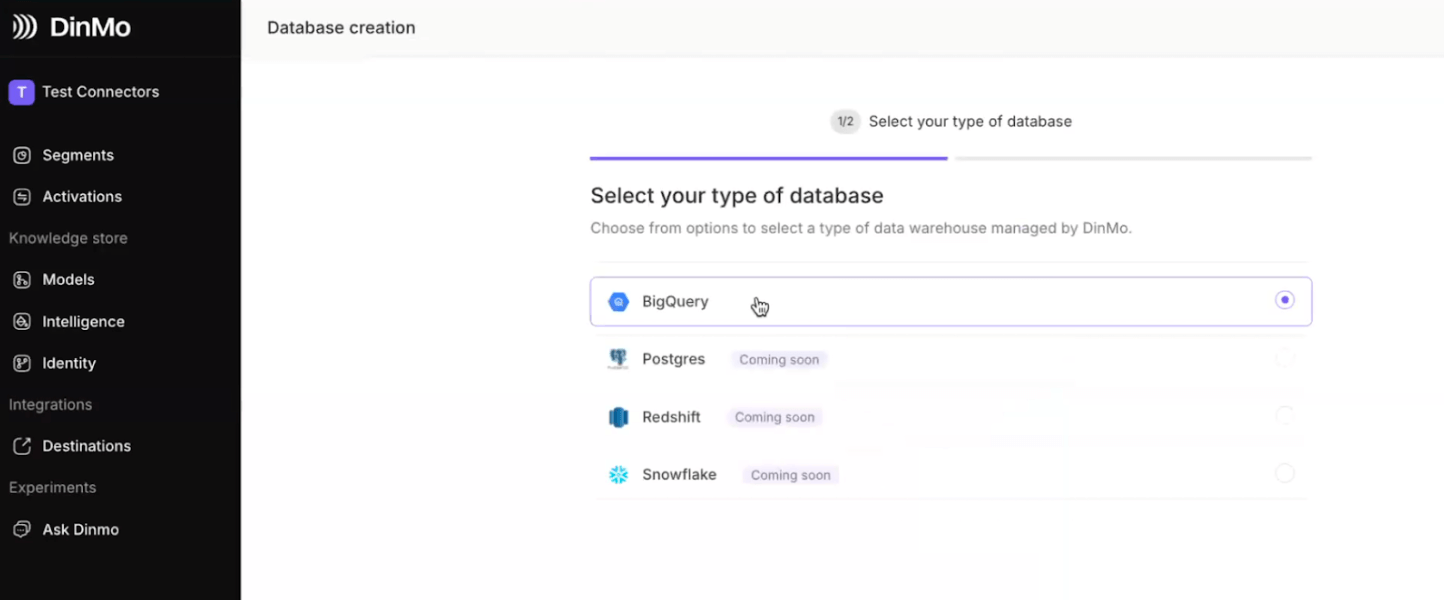Click the Ask Dinmo chat icon
Viewport: 1444px width, 600px height.
click(x=22, y=530)
